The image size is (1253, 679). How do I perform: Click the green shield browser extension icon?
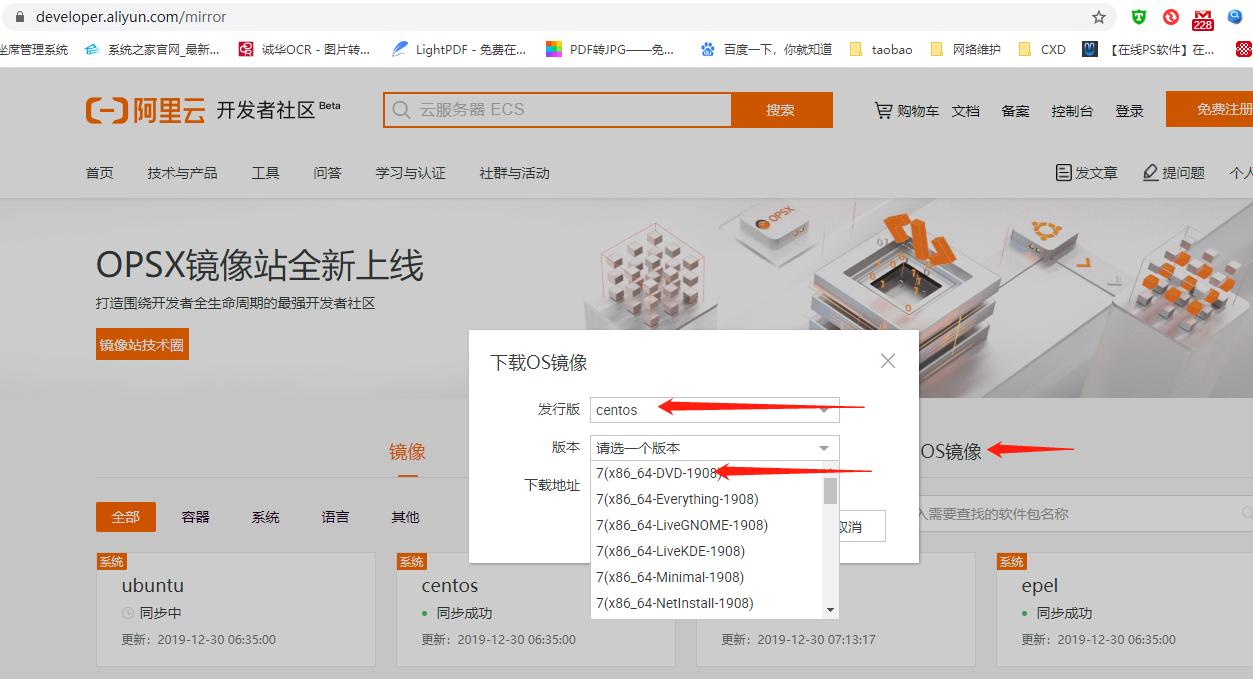click(1138, 15)
